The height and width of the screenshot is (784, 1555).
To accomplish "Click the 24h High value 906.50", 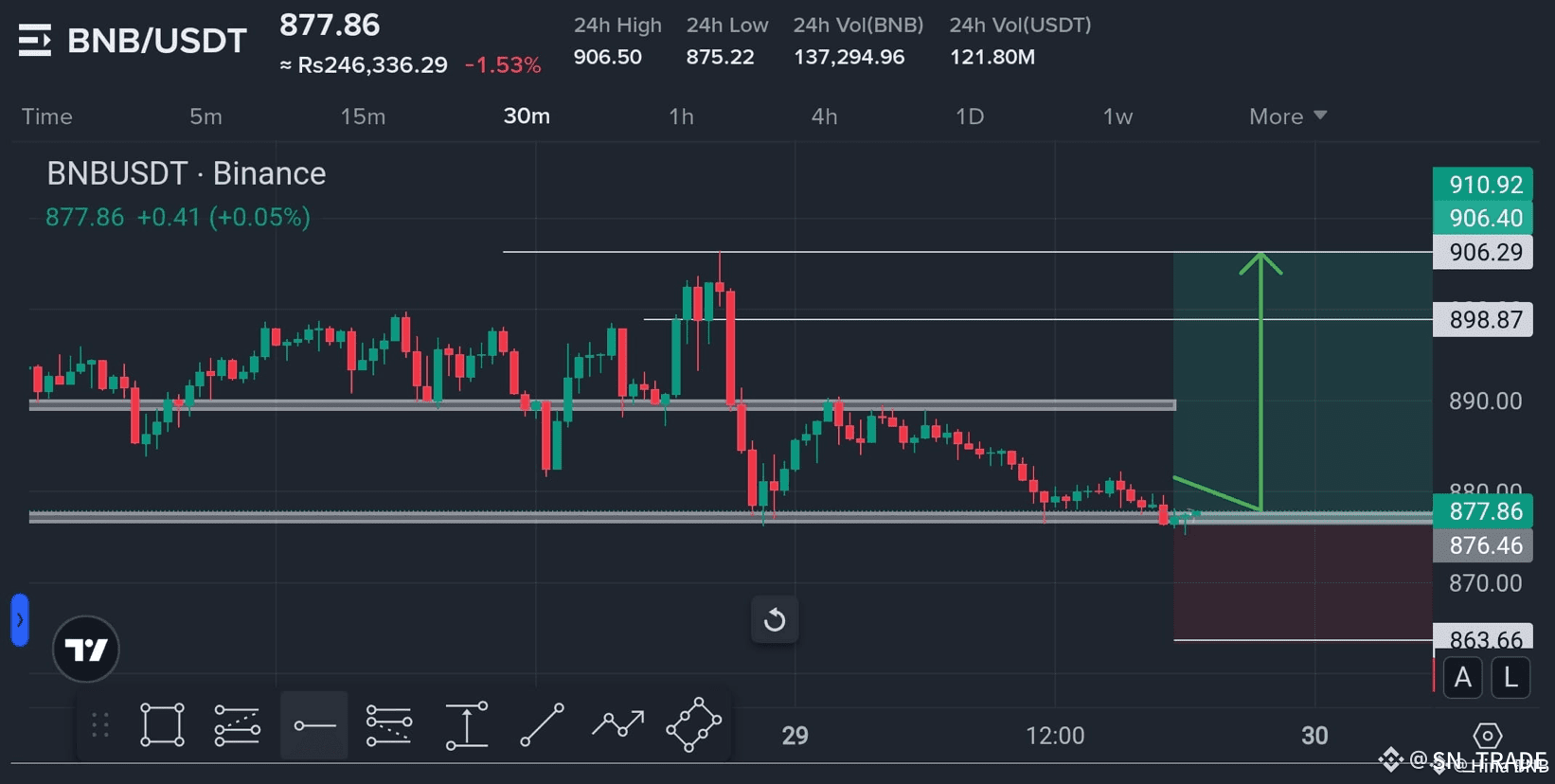I will [607, 57].
